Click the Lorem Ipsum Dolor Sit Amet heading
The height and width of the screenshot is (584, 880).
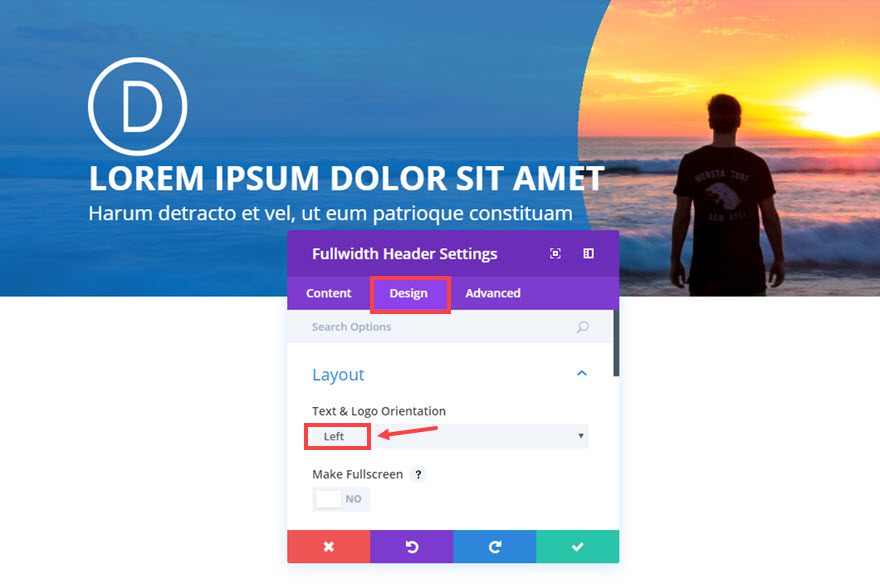tap(346, 178)
